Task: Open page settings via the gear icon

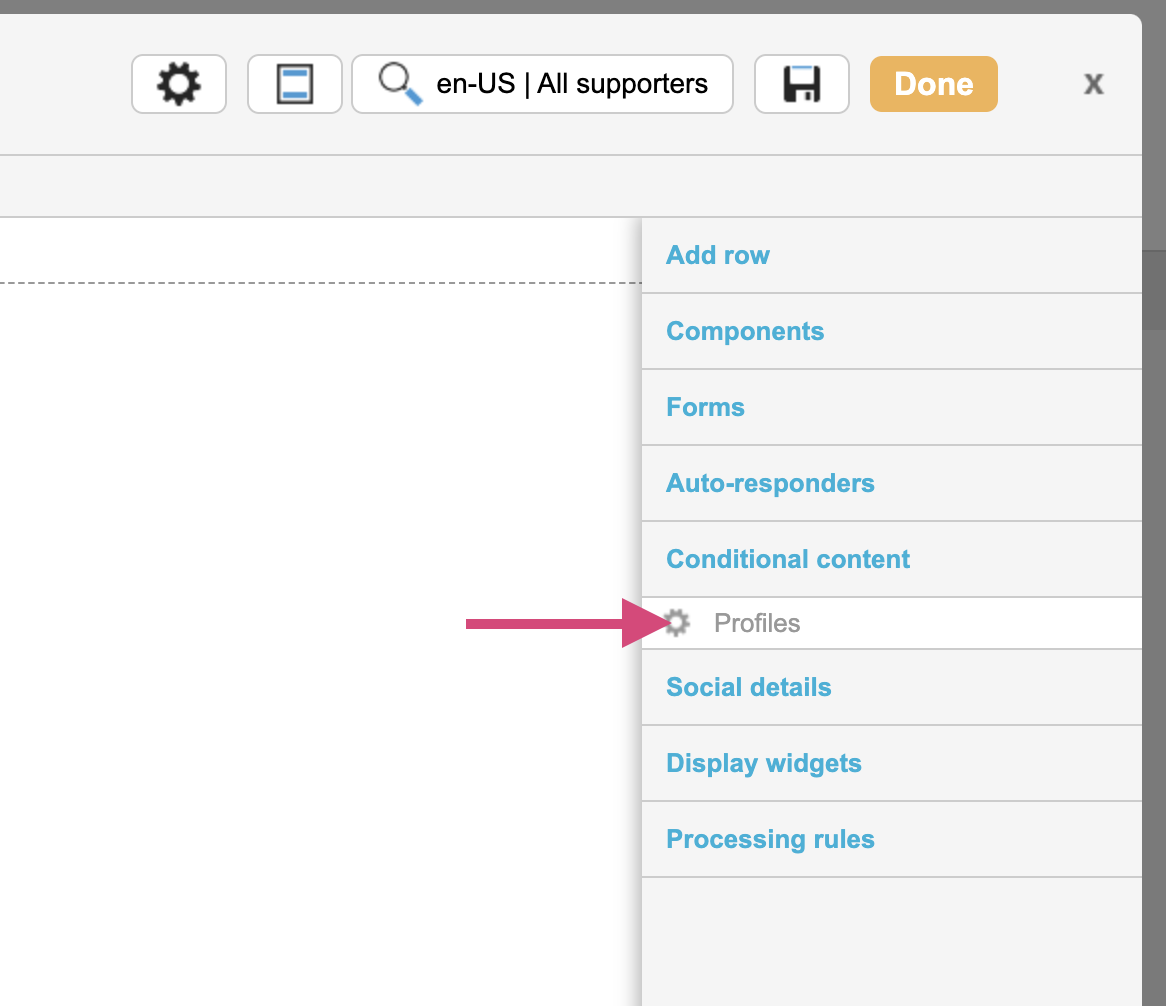Action: (179, 84)
